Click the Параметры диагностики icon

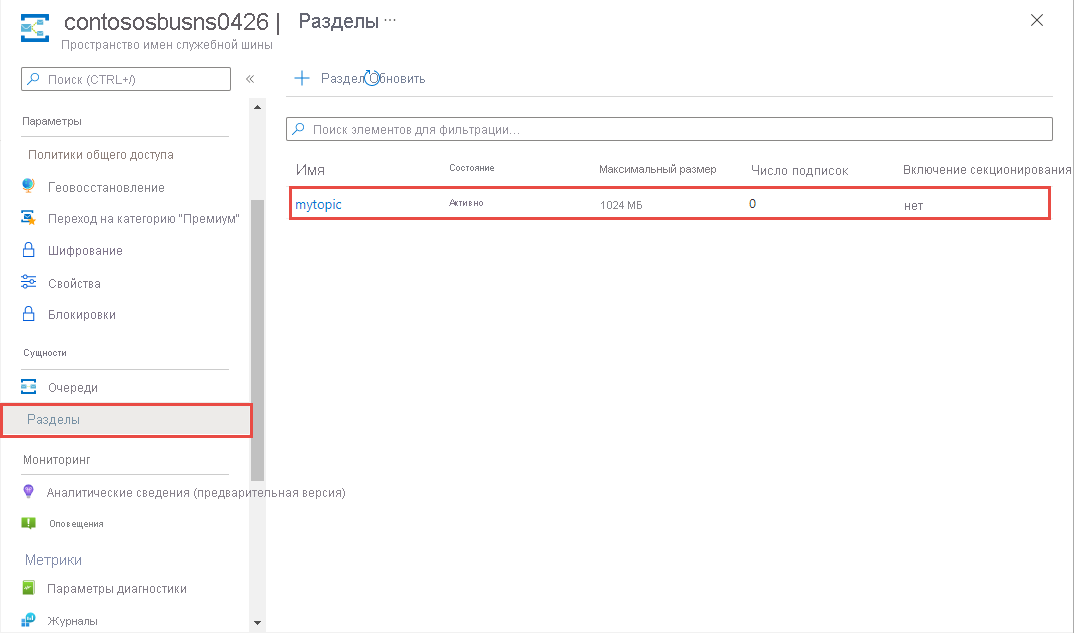click(x=28, y=588)
